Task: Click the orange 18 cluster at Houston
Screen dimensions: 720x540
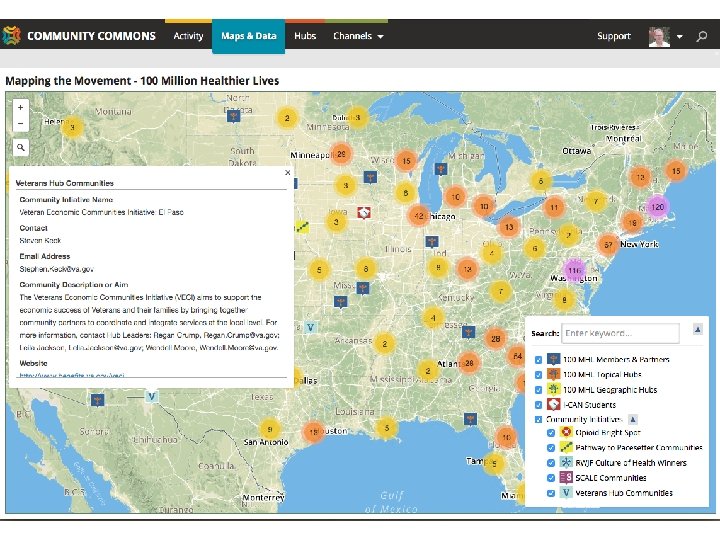Action: 314,432
